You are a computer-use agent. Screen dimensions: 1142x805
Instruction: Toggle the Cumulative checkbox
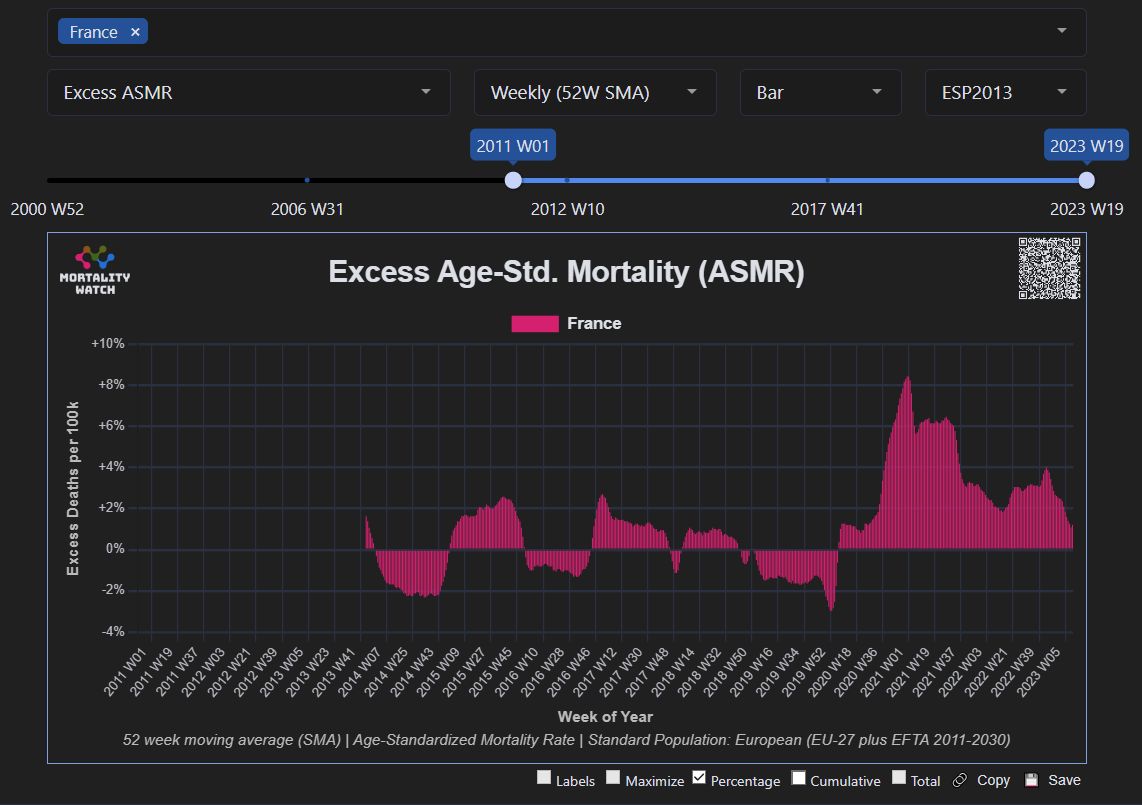coord(798,778)
